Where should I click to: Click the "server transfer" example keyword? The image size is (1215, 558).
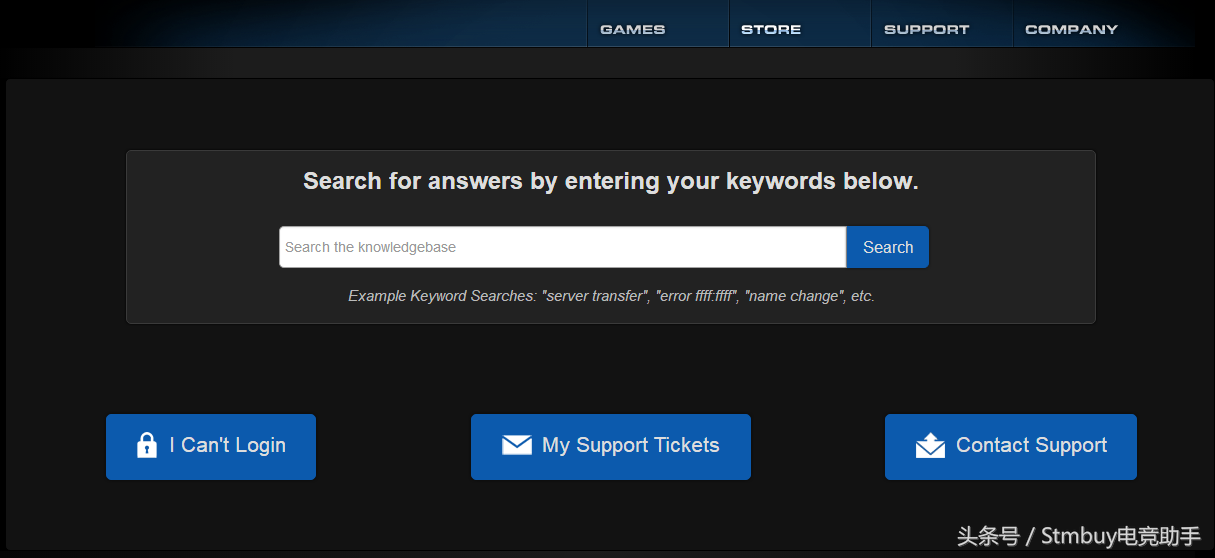[x=594, y=296]
